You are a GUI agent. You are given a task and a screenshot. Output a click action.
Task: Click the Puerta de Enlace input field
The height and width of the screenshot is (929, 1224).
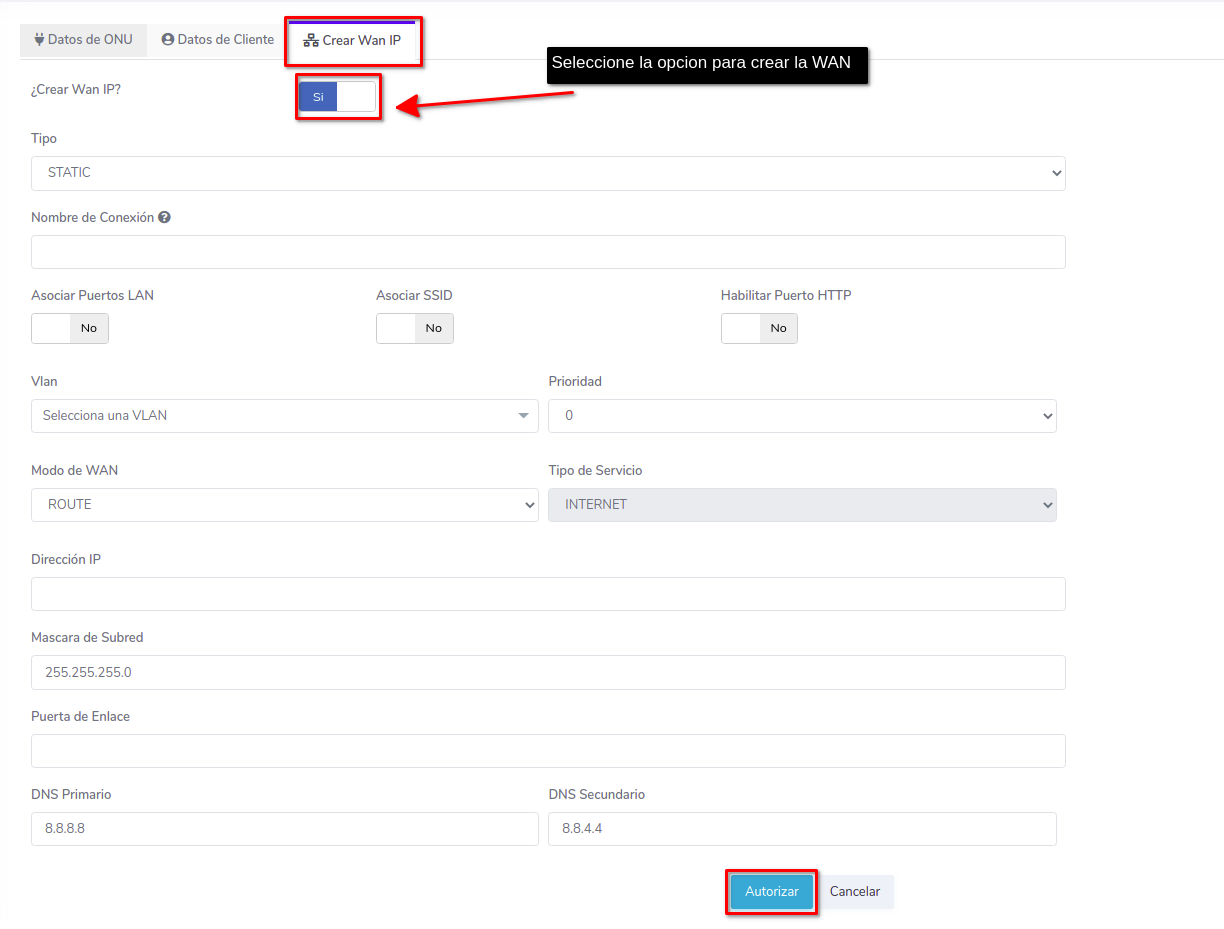coord(548,751)
